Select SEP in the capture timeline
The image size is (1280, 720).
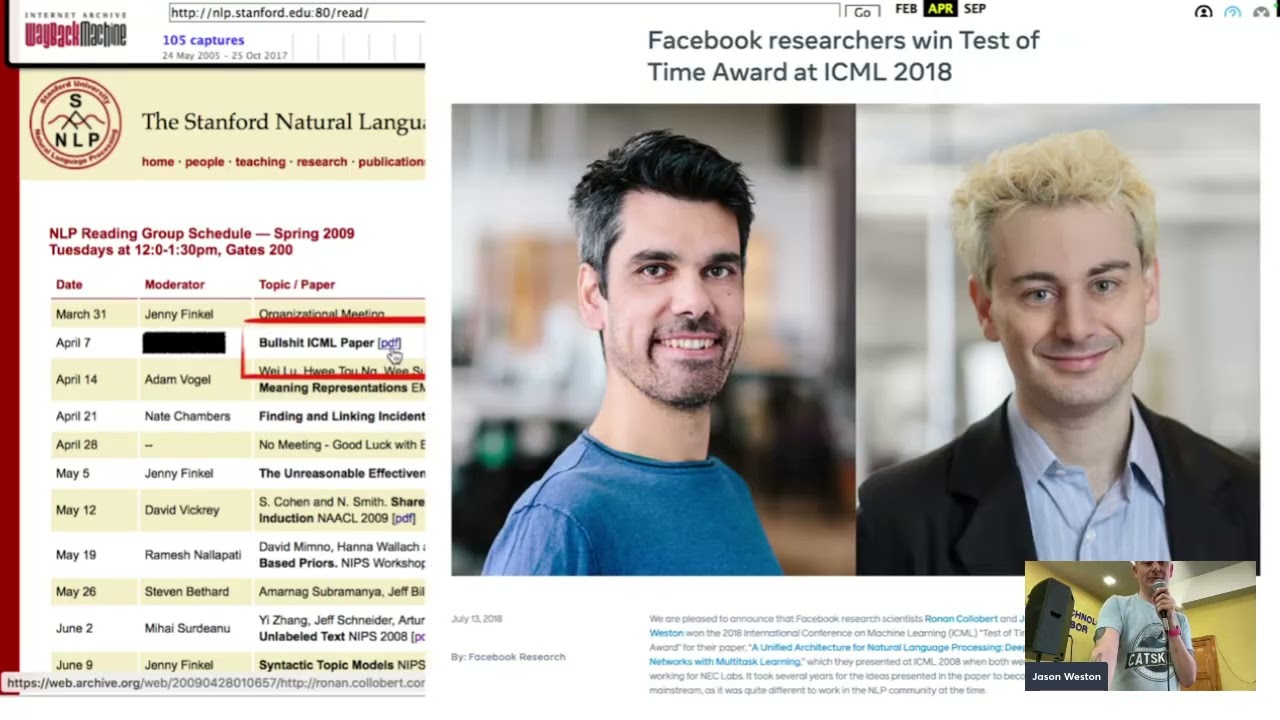(x=975, y=9)
